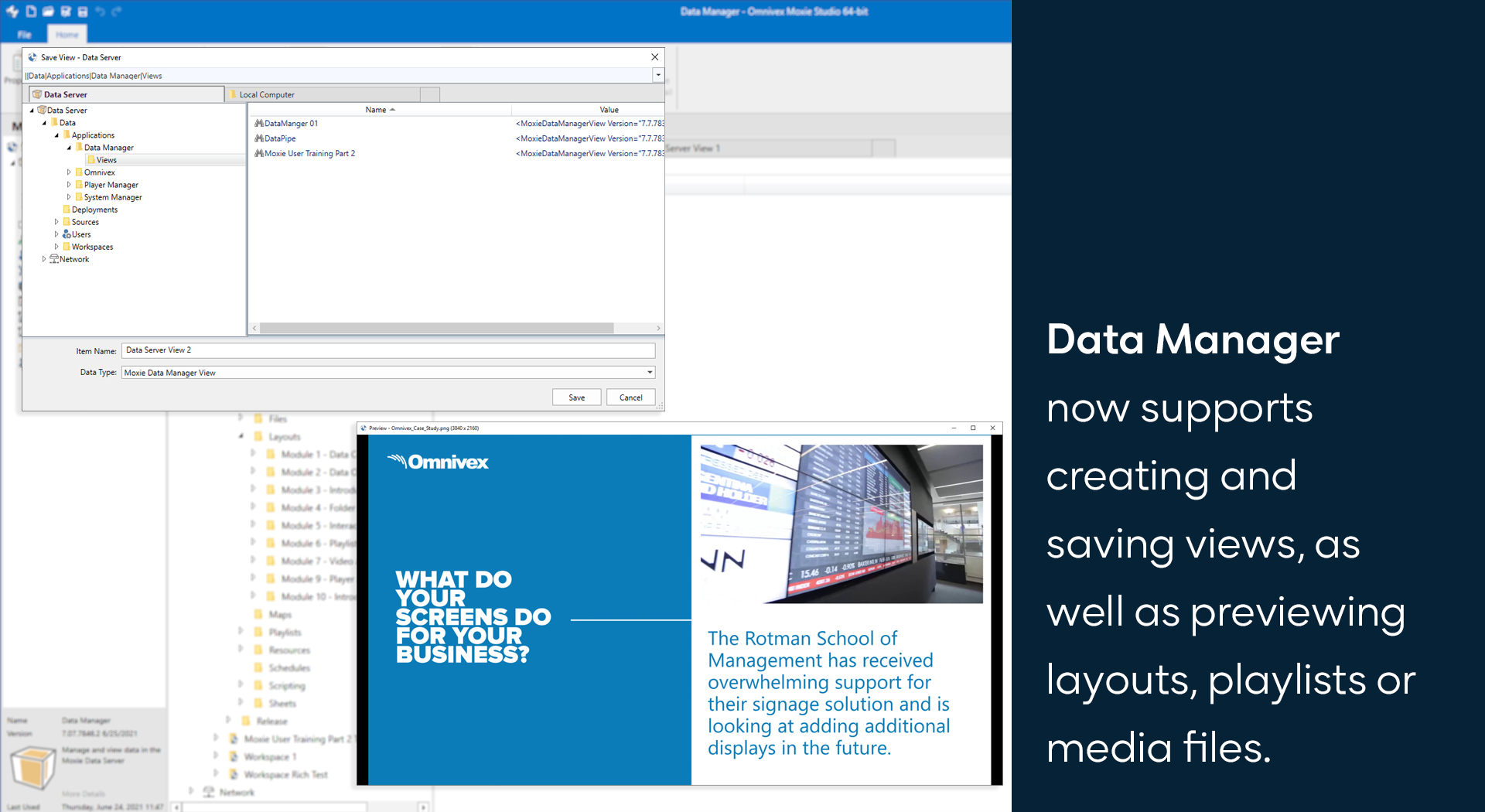Select the Data Server root node icon
Image resolution: width=1485 pixels, height=812 pixels.
click(42, 110)
